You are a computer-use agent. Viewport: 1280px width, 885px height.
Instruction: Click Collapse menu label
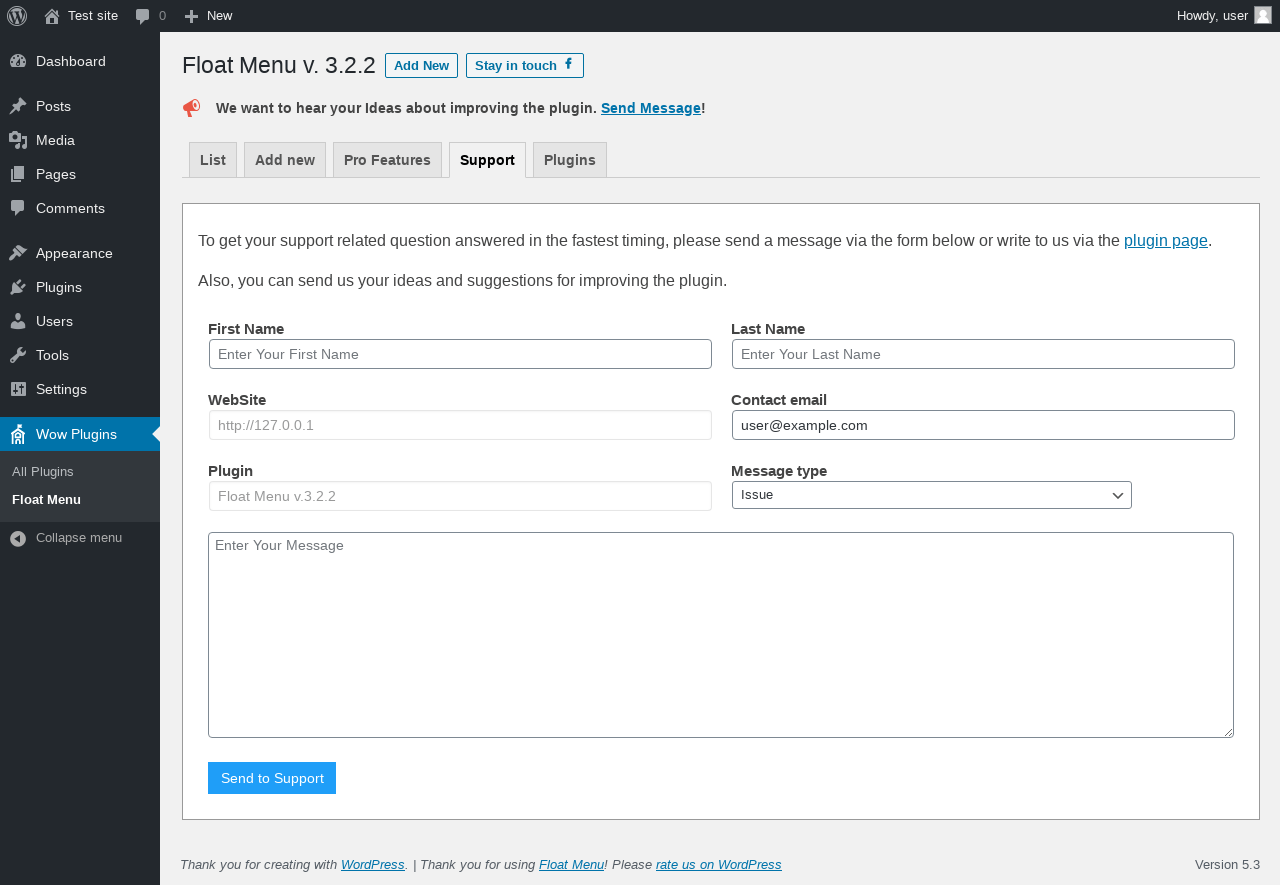point(79,538)
